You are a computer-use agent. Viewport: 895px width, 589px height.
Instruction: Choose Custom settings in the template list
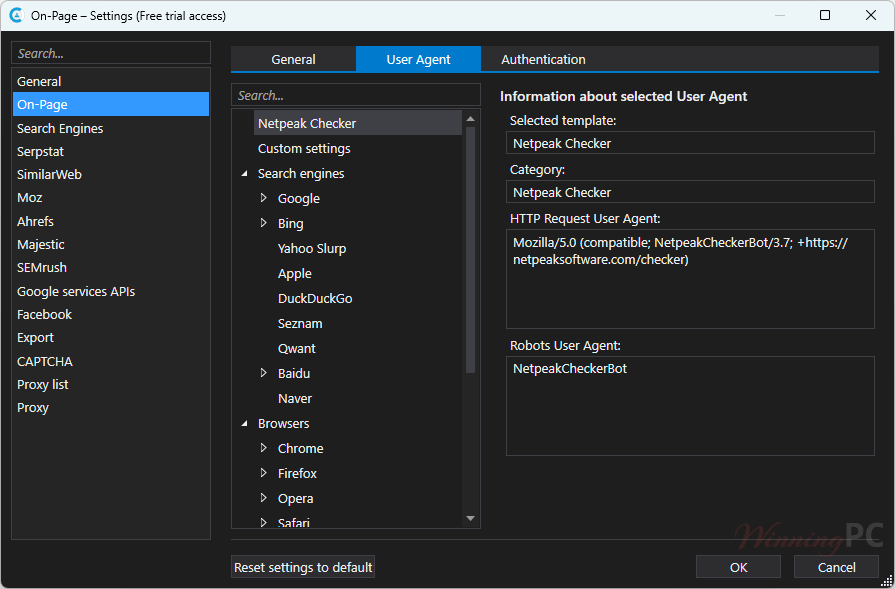tap(304, 148)
